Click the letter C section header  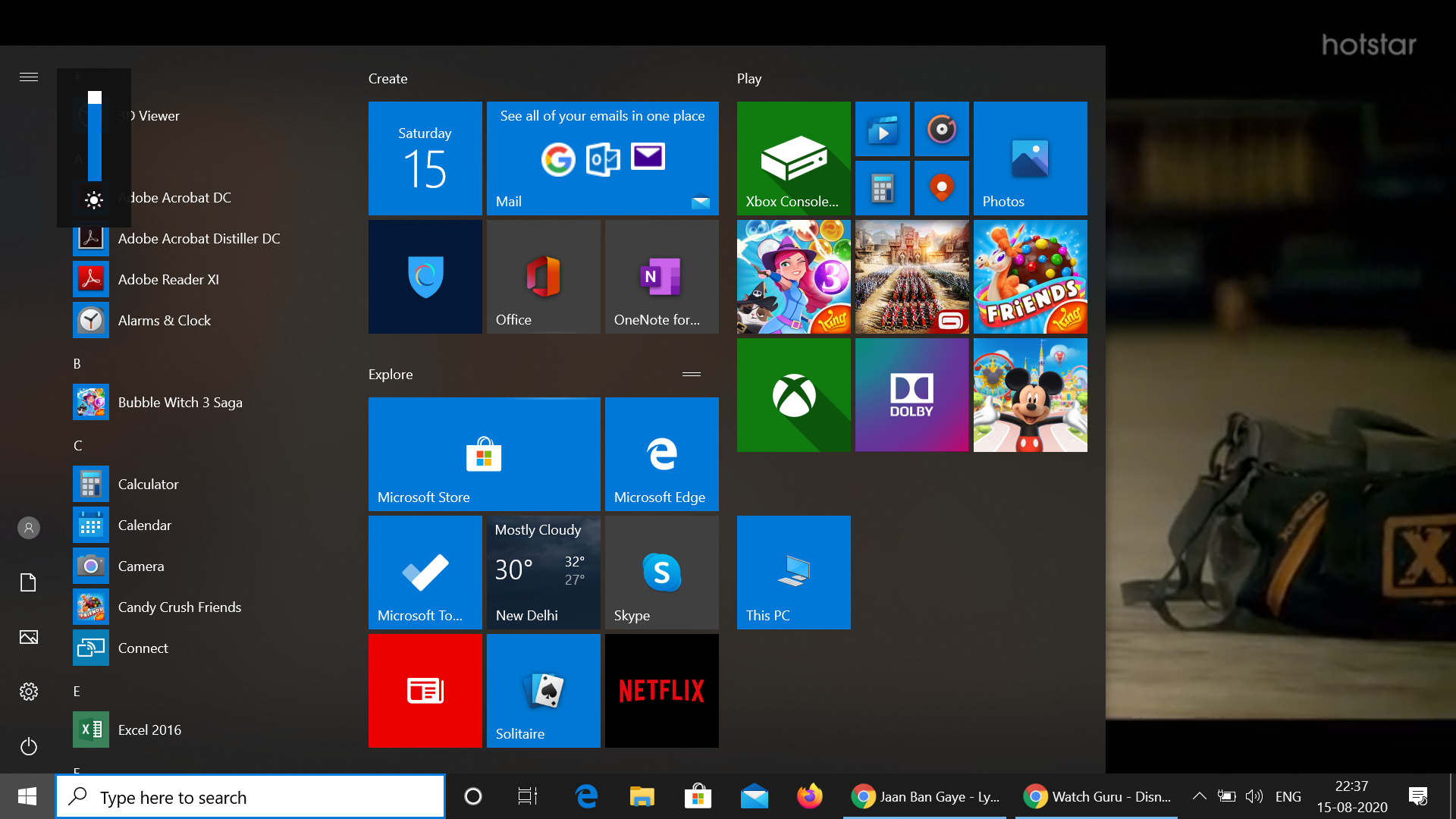tap(77, 446)
